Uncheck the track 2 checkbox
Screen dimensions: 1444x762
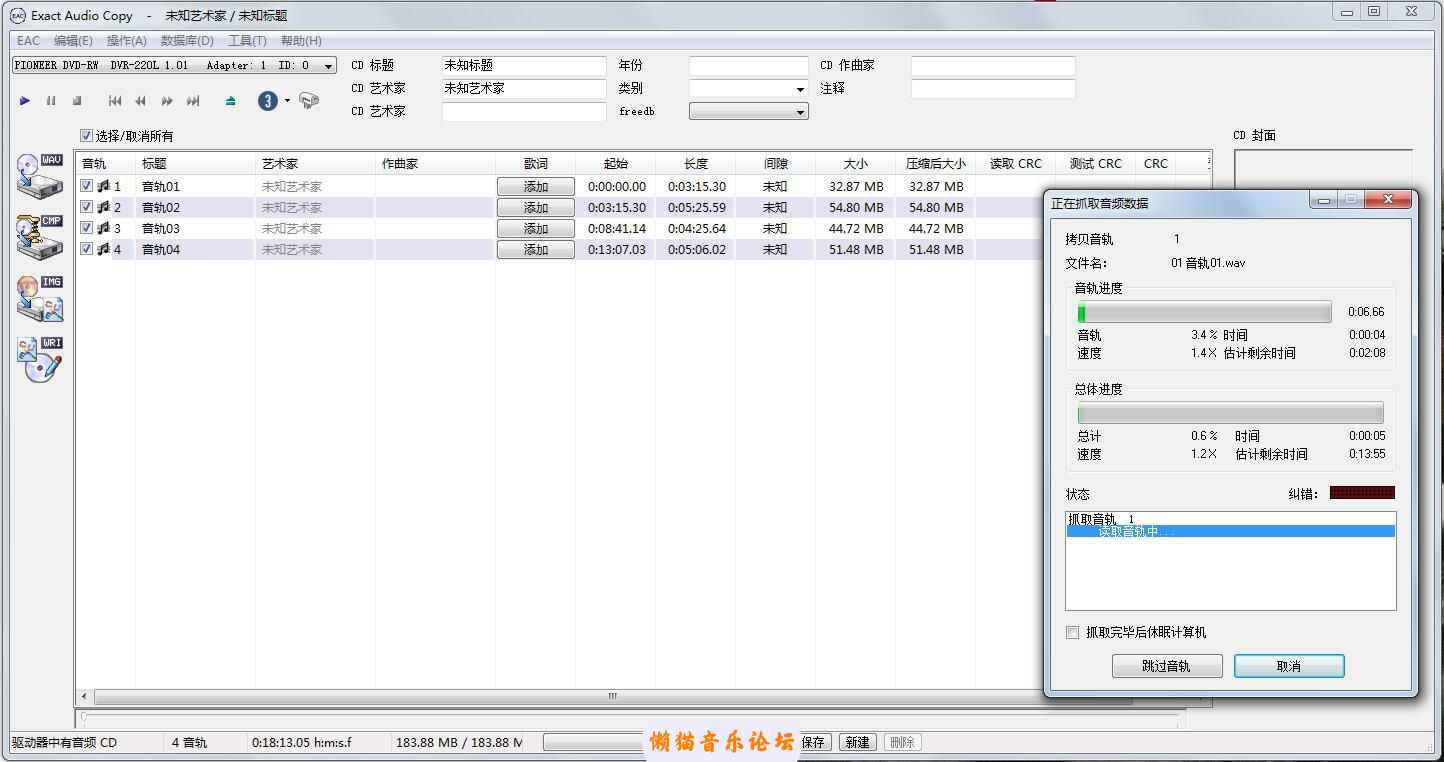[87, 207]
